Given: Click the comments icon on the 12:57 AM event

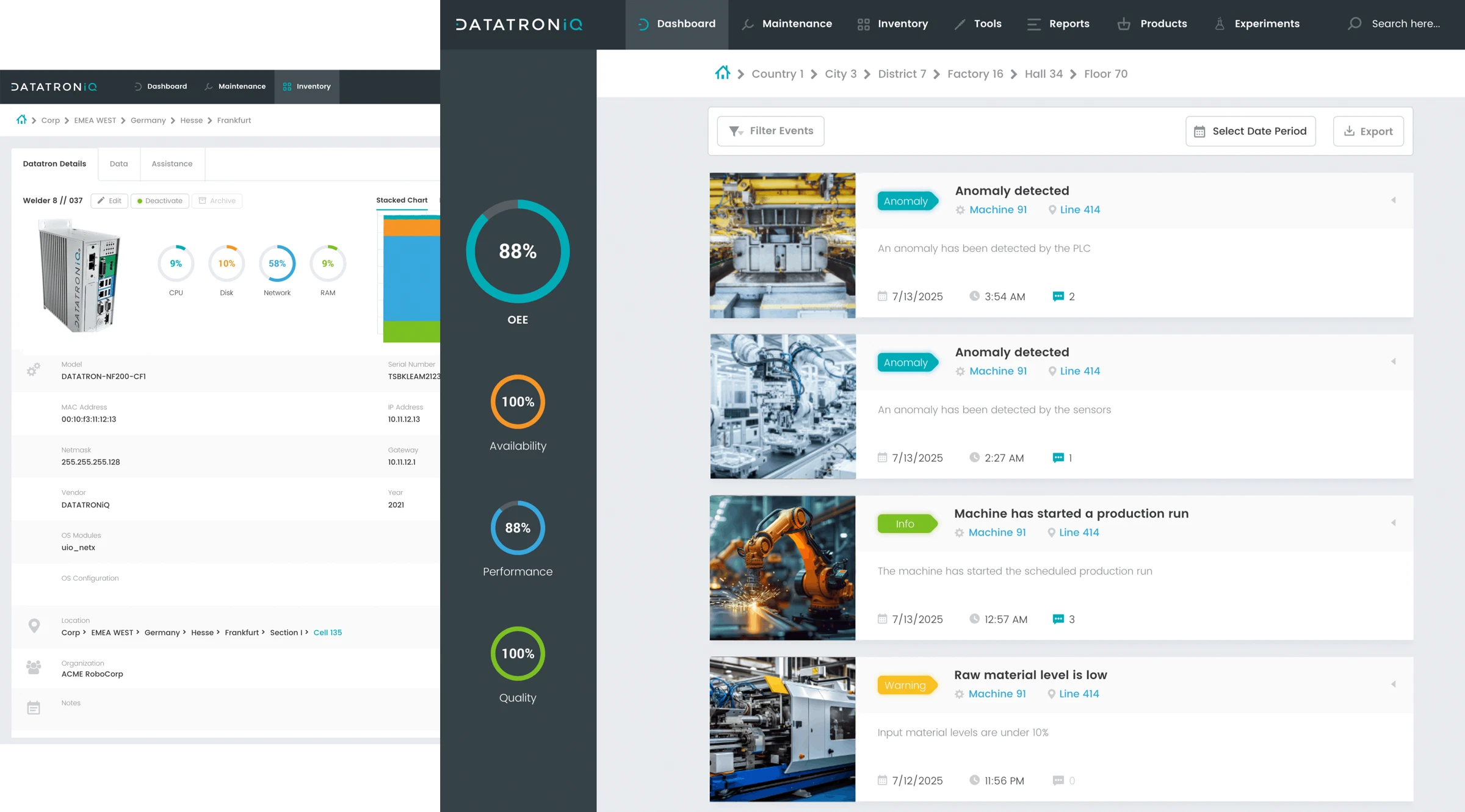Looking at the screenshot, I should (x=1058, y=619).
